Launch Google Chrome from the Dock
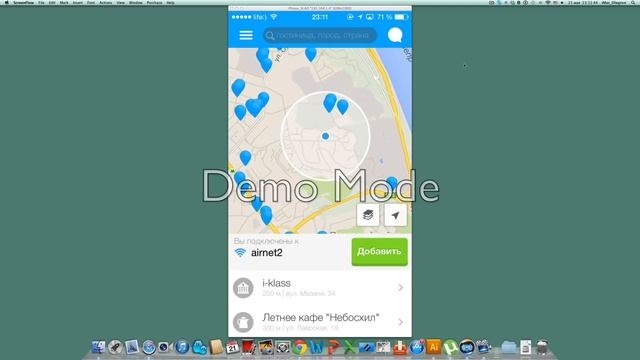The height and width of the screenshot is (360, 640). (300, 347)
